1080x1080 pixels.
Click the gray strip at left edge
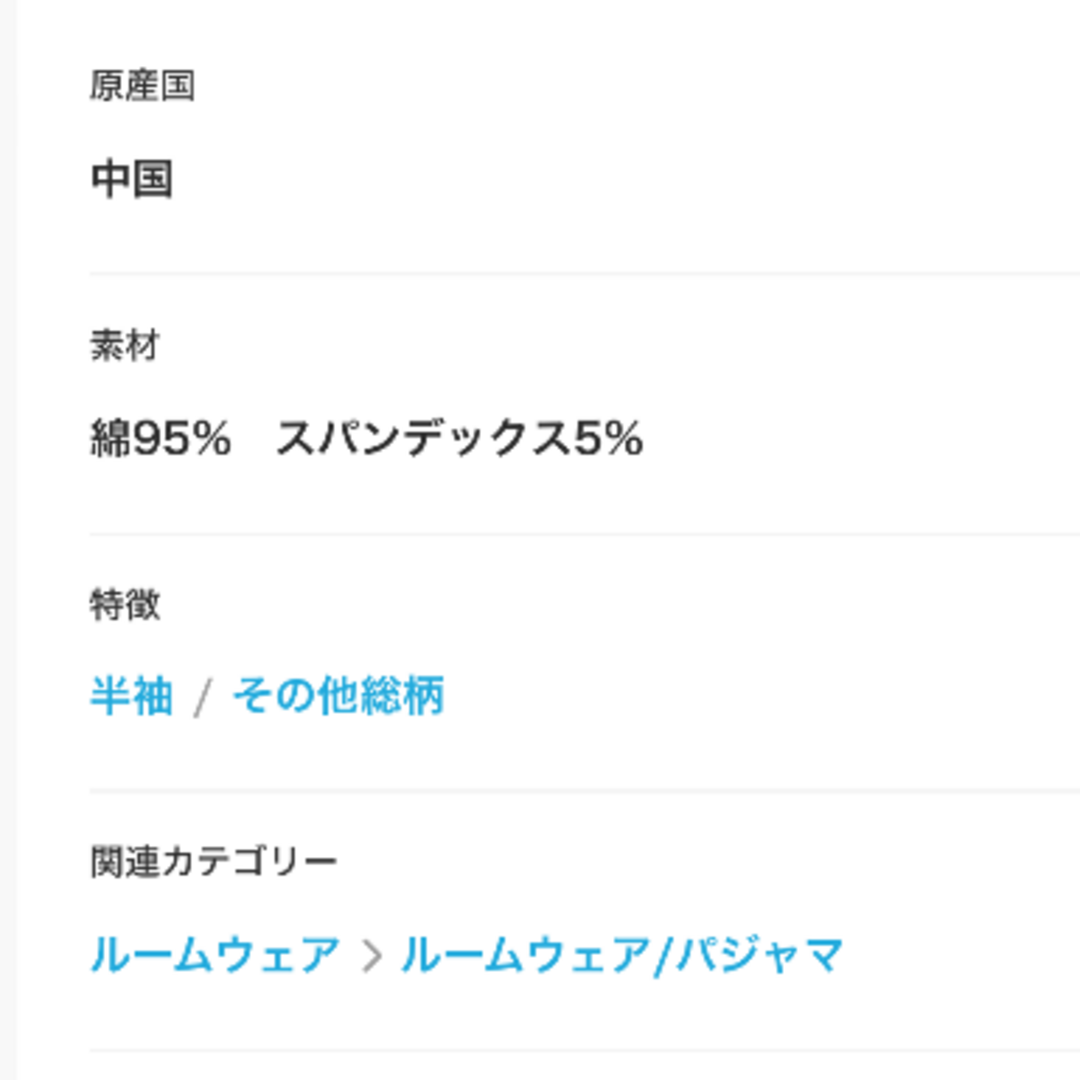[8, 540]
